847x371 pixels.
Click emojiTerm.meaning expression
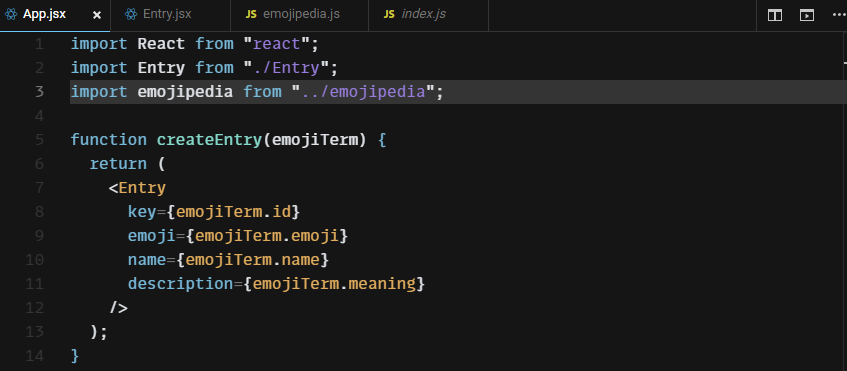coord(333,284)
